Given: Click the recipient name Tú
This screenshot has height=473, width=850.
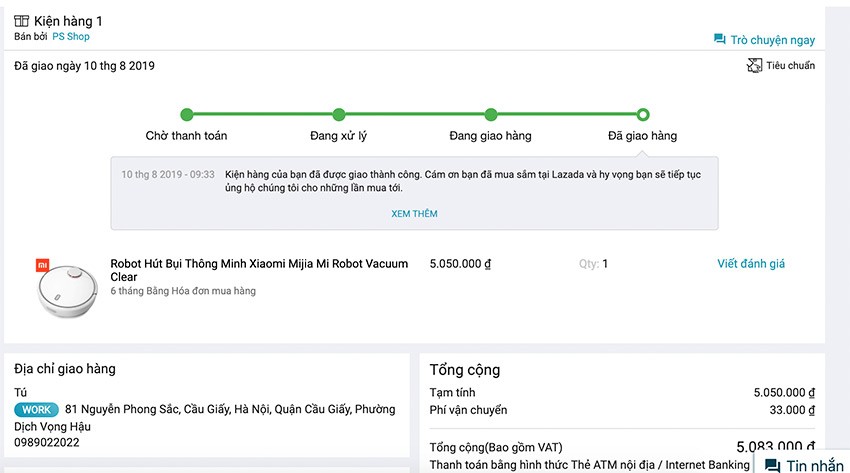Looking at the screenshot, I should pos(20,392).
